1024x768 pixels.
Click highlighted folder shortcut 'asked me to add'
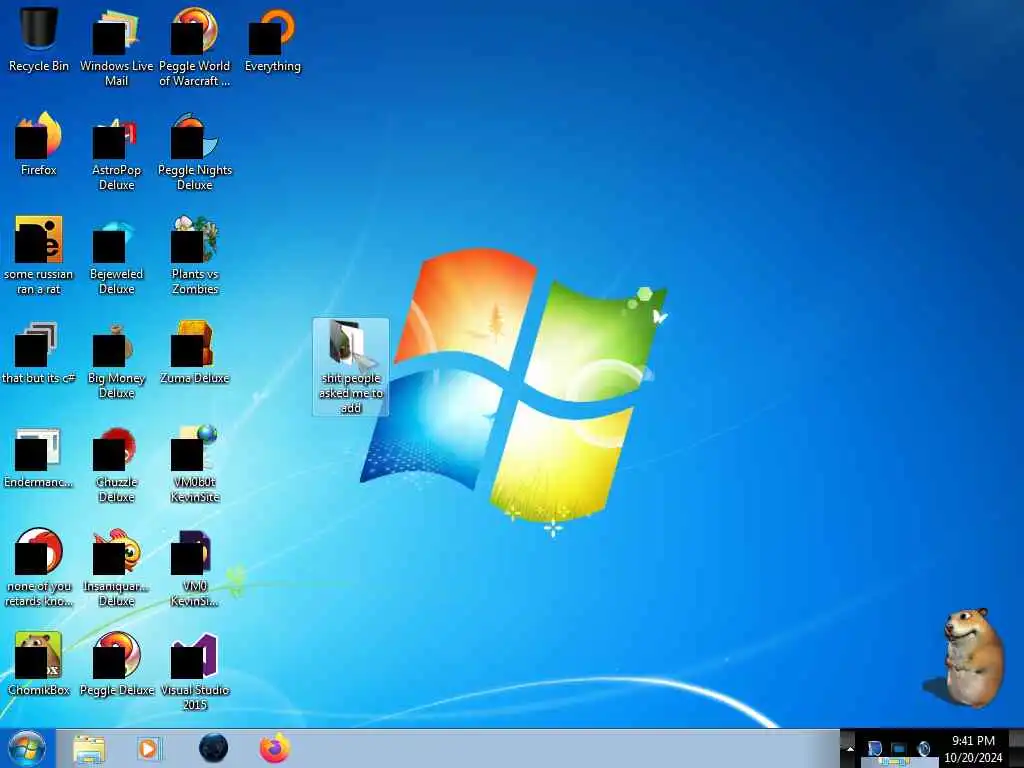[351, 367]
